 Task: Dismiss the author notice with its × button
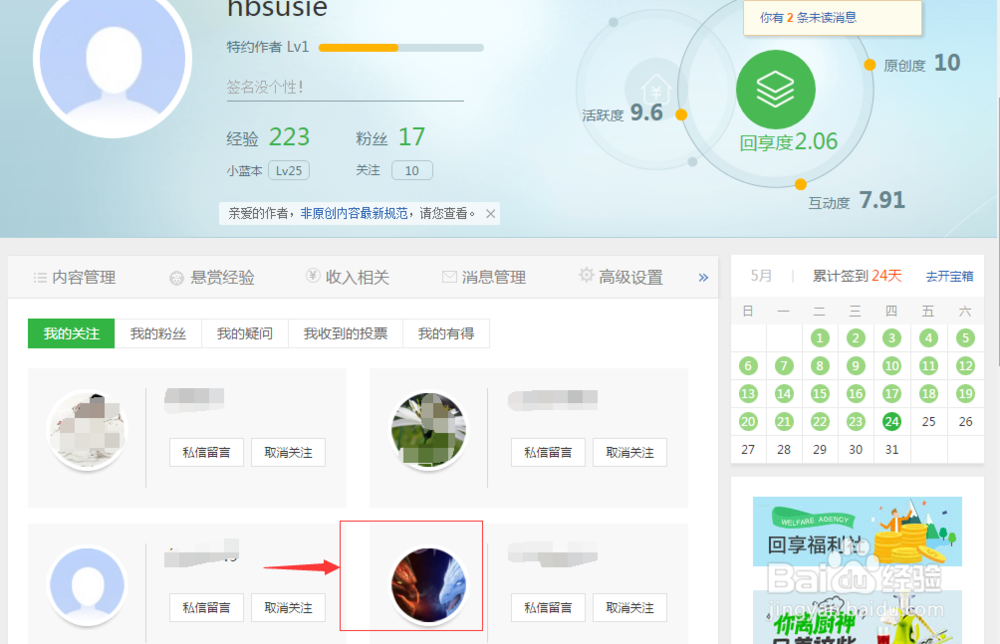pyautogui.click(x=490, y=213)
